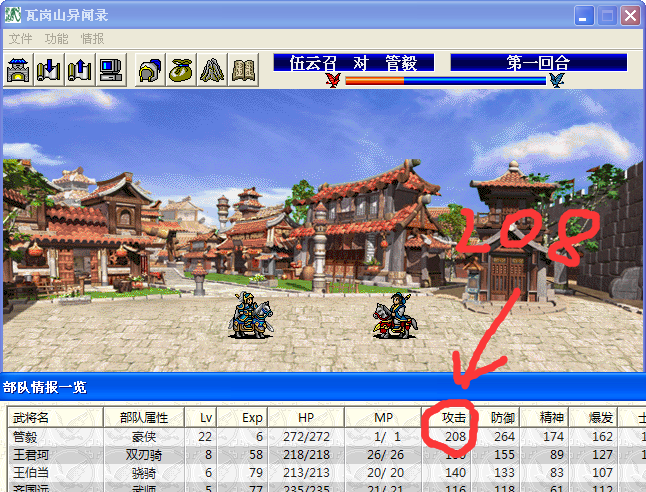Click the 瓦岗山异闻录 title bar app icon

pyautogui.click(x=13, y=15)
